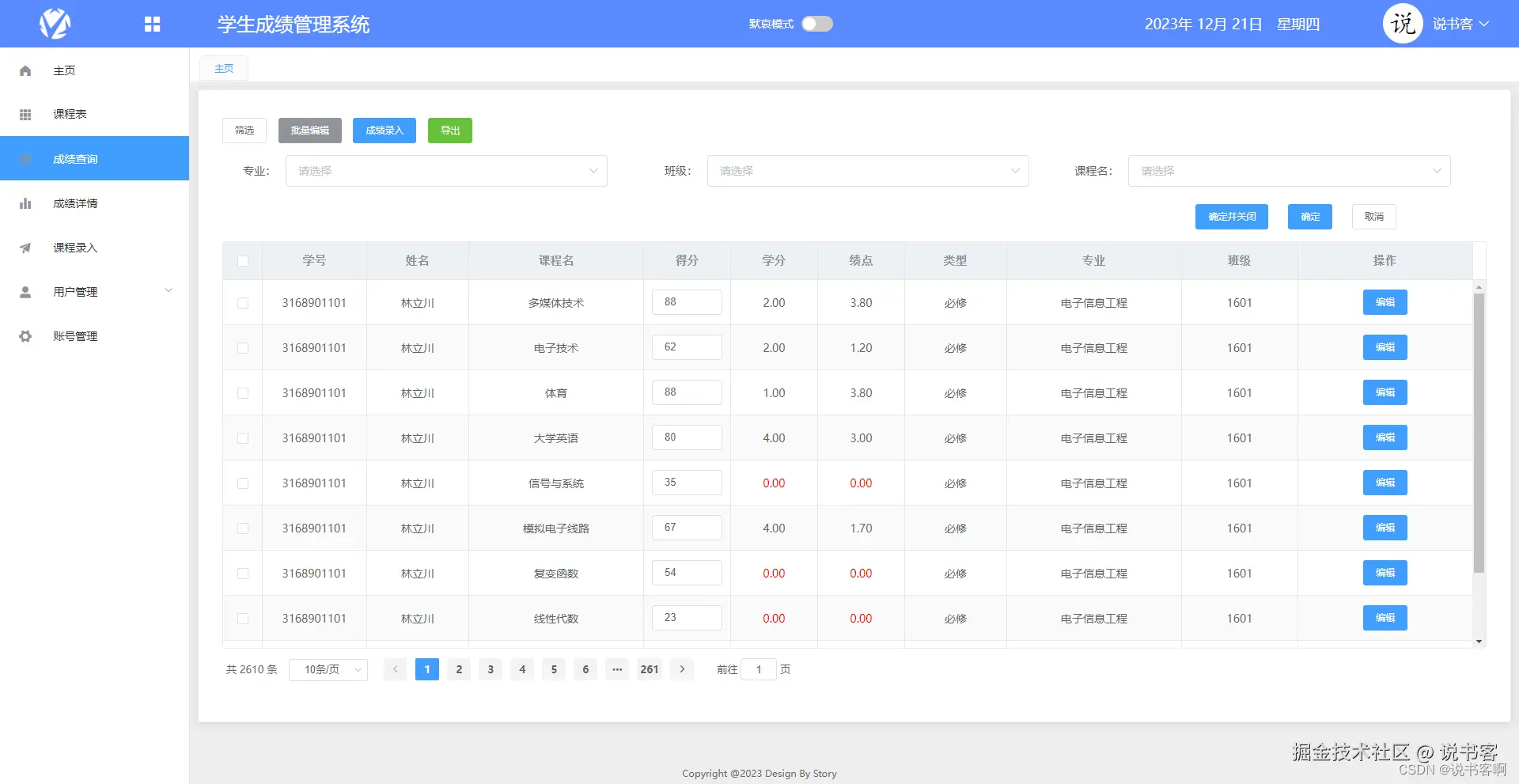Click the table scrollbar down arrow
The width and height of the screenshot is (1519, 784).
pyautogui.click(x=1479, y=642)
